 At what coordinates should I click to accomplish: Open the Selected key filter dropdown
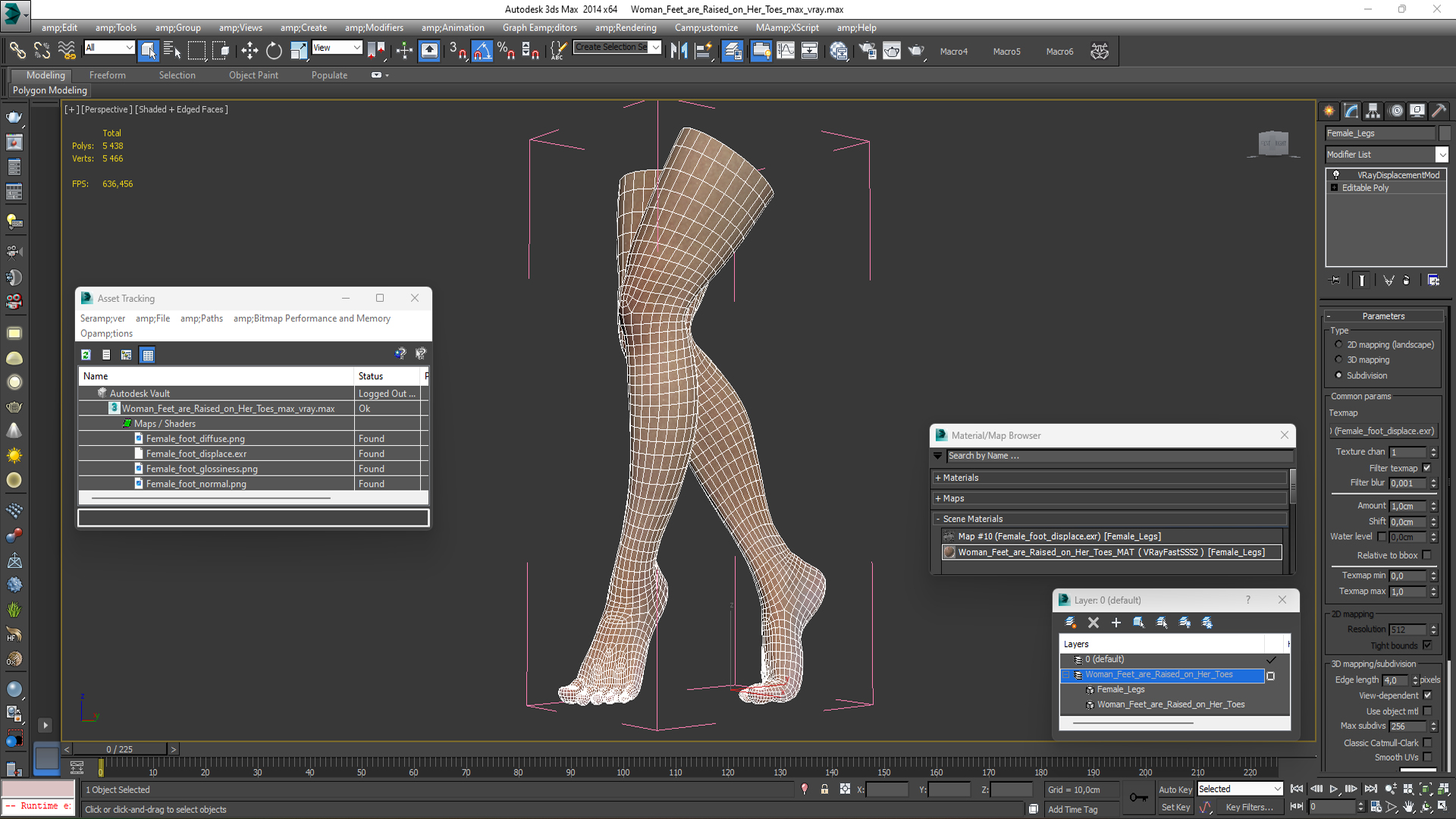[x=1240, y=789]
